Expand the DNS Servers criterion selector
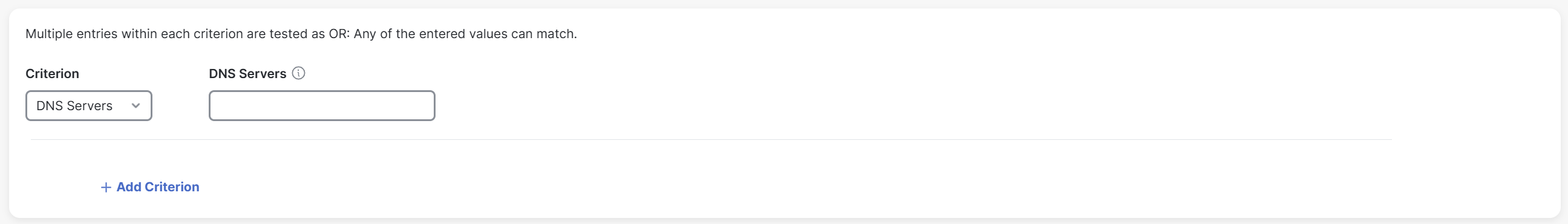The height and width of the screenshot is (224, 1568). click(89, 106)
